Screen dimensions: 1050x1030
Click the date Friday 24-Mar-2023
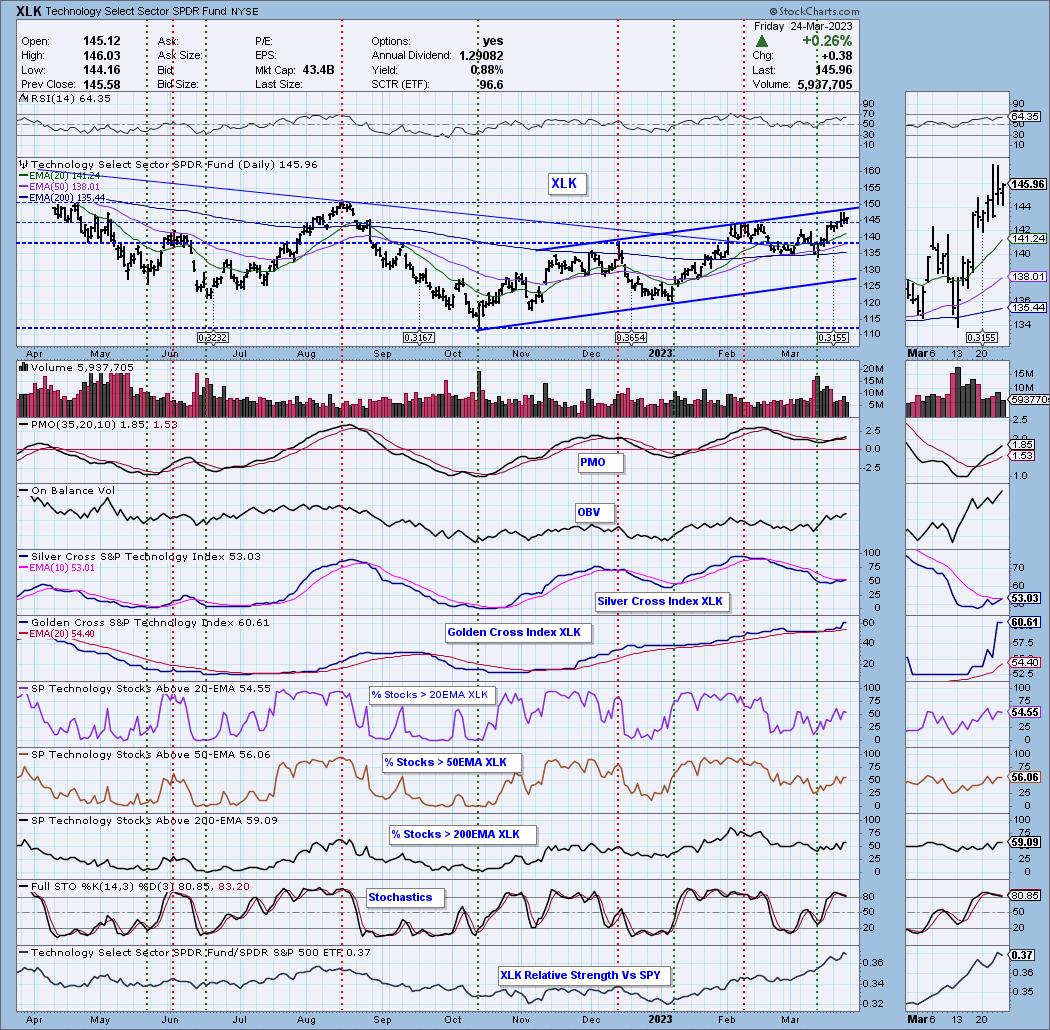(803, 26)
